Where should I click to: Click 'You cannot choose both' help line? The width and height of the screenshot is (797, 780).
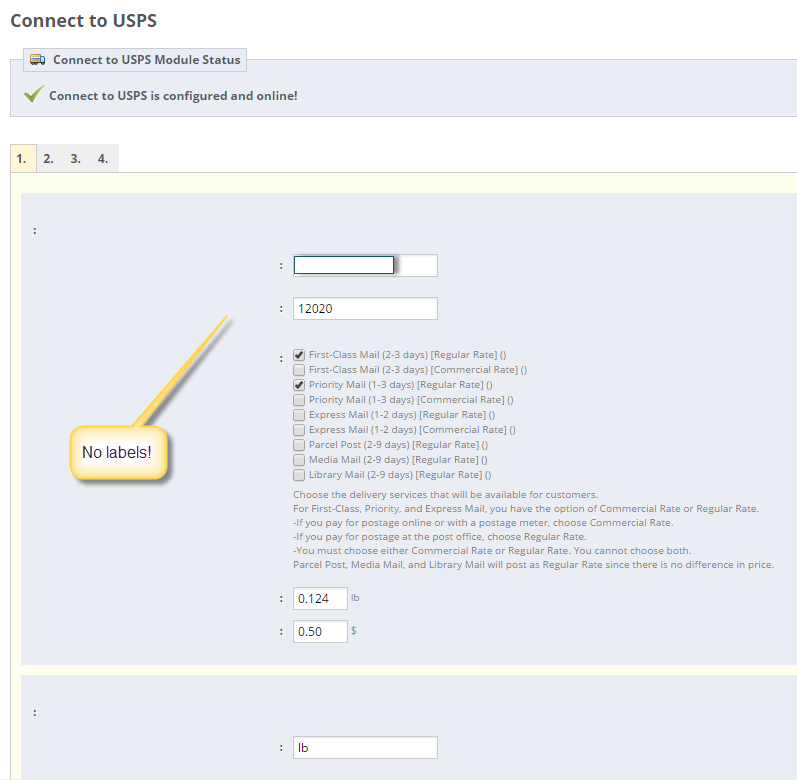coord(492,550)
